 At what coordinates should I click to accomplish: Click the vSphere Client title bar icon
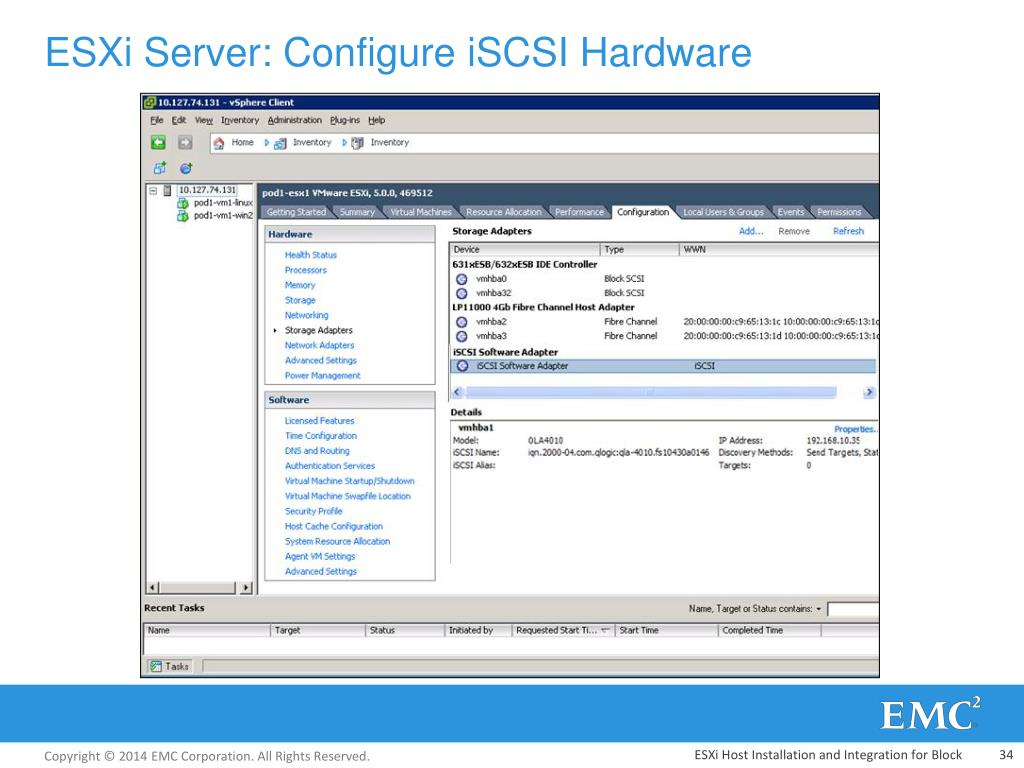click(x=150, y=102)
